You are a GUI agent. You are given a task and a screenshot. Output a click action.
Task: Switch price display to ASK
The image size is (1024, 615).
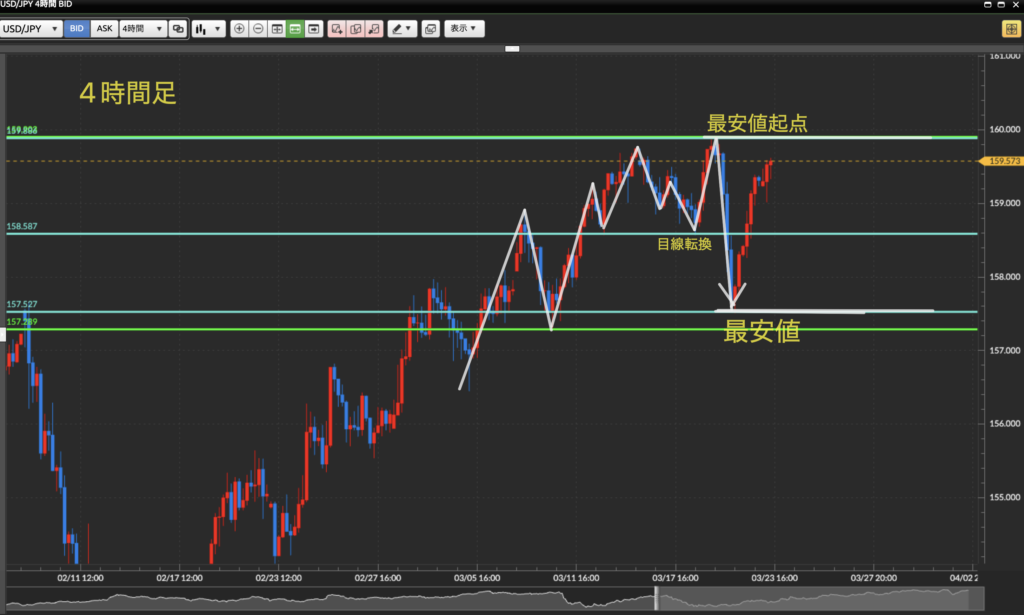104,29
